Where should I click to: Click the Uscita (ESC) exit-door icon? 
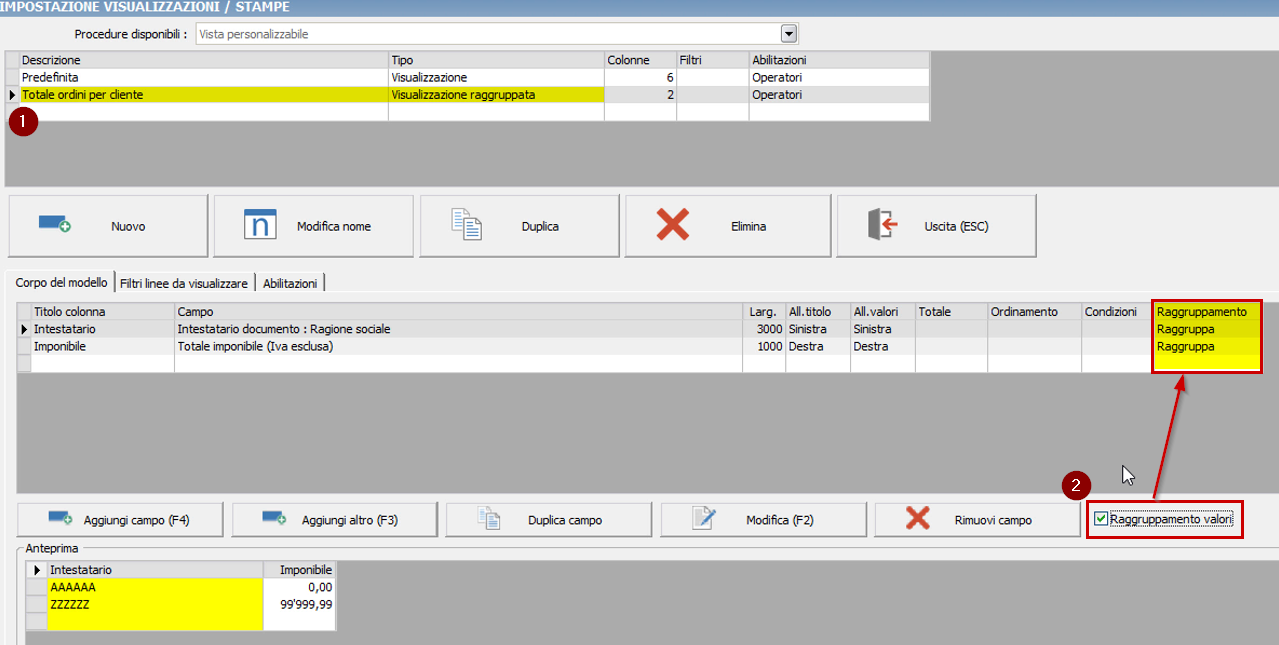[883, 226]
